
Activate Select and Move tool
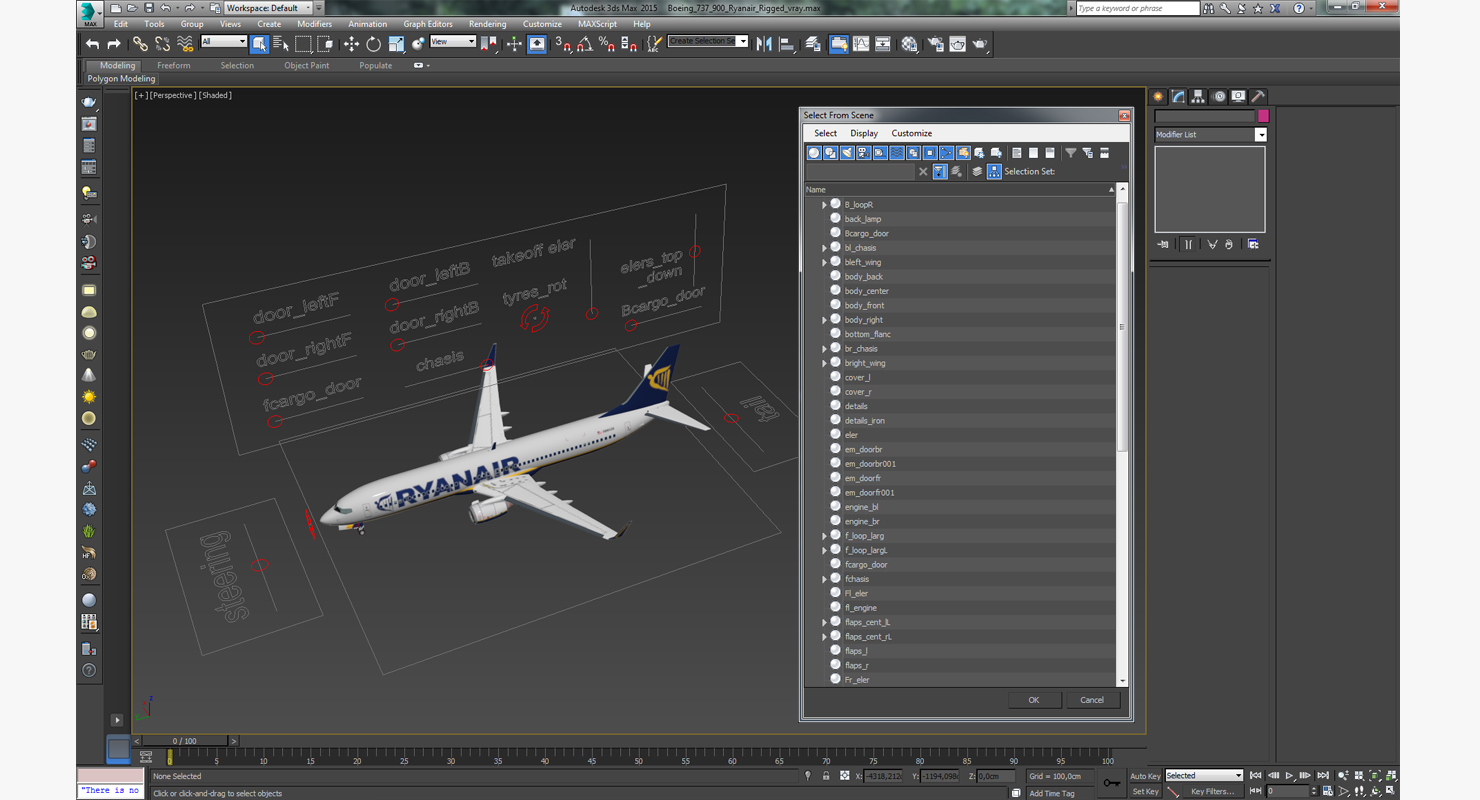pyautogui.click(x=351, y=44)
